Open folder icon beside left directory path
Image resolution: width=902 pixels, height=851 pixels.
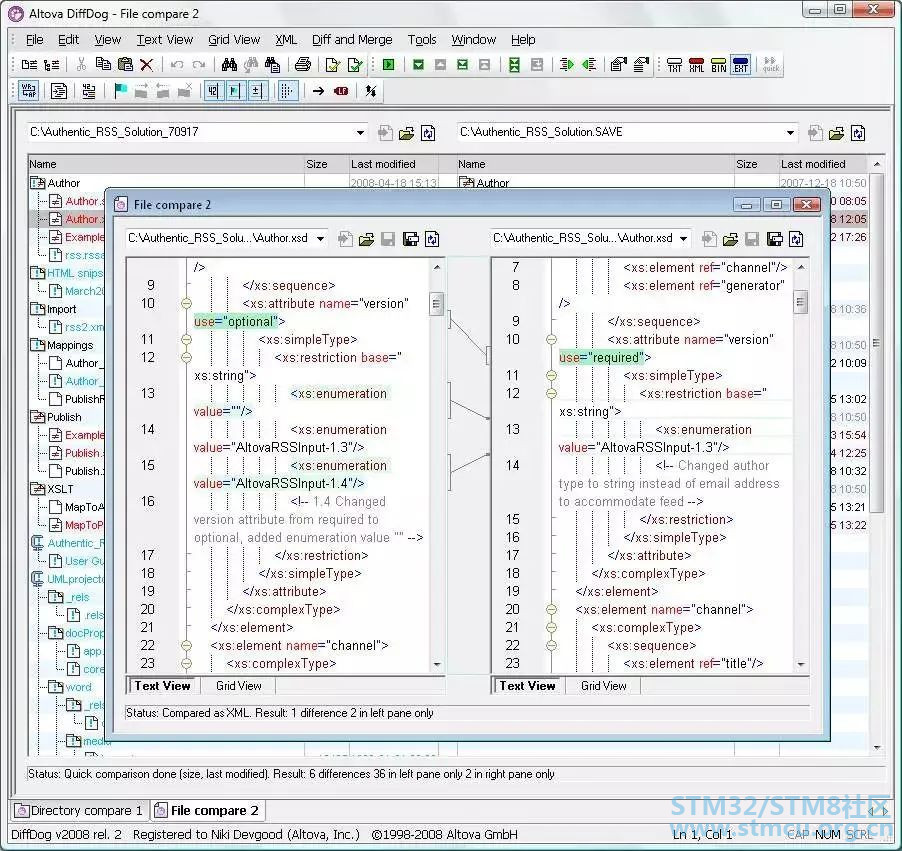[x=406, y=133]
